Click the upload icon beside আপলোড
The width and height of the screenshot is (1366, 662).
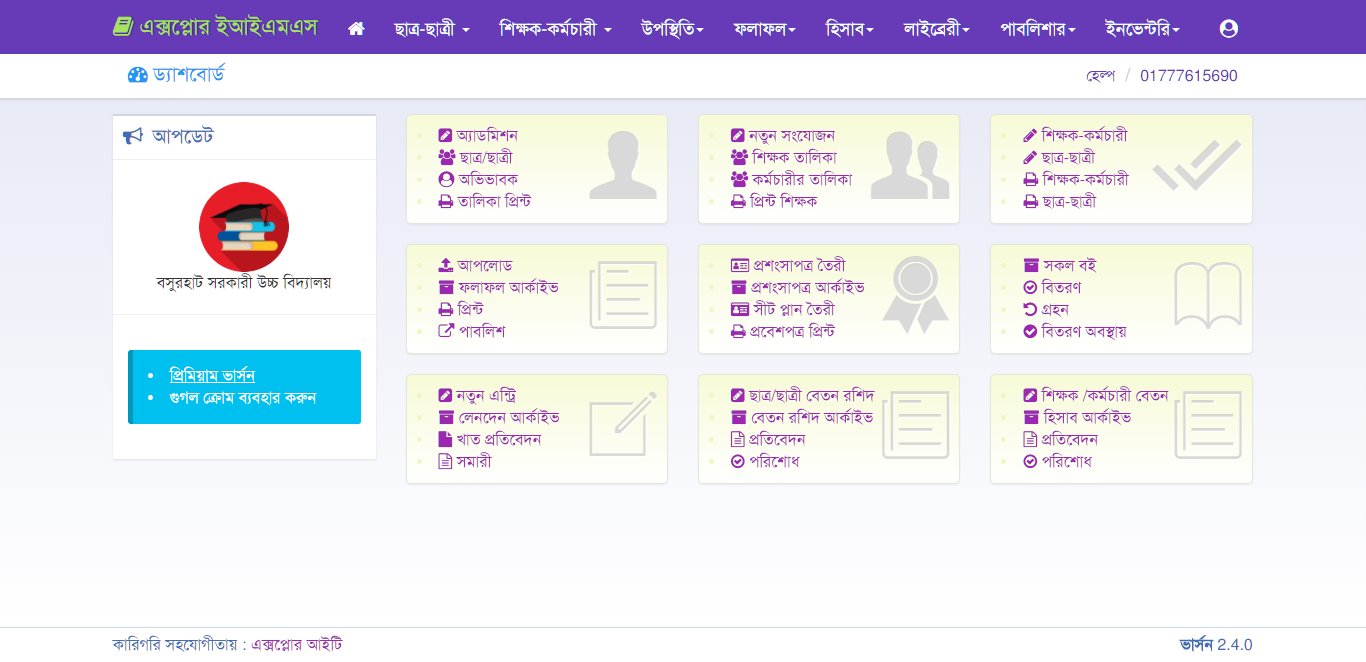446,266
